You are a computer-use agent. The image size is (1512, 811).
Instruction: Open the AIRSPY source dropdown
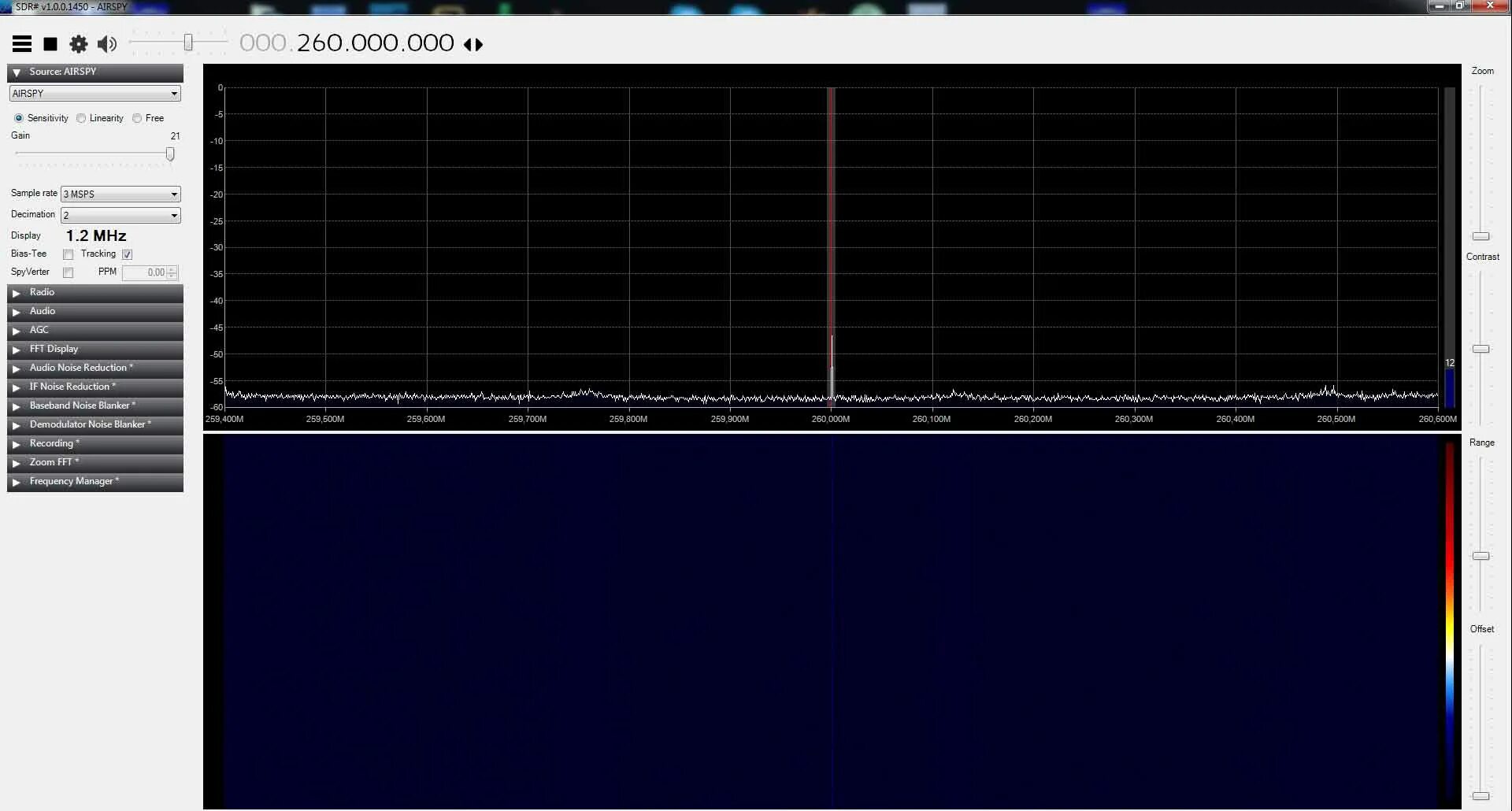tap(95, 94)
